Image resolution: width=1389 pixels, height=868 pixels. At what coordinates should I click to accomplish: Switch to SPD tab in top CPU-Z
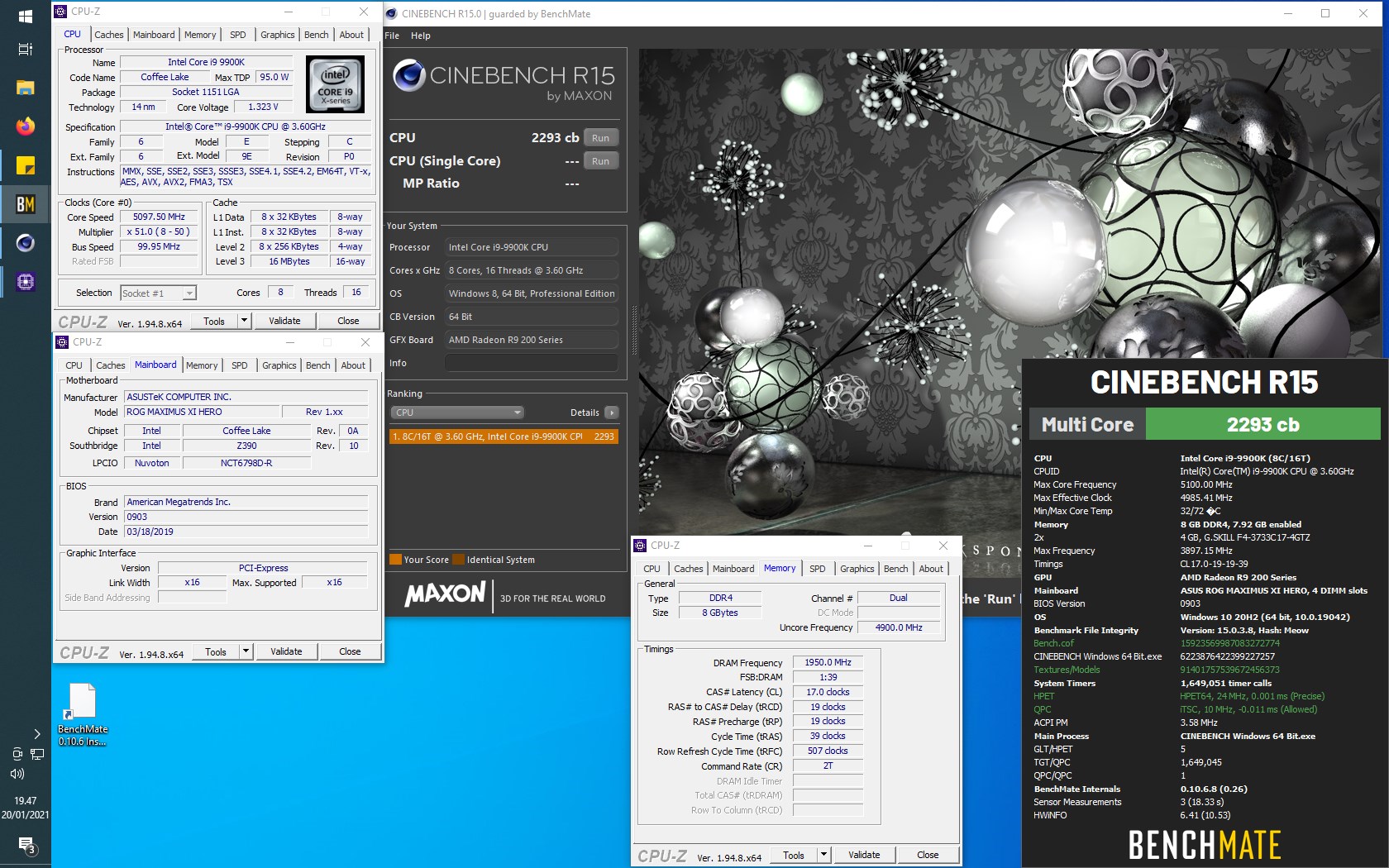[x=238, y=35]
